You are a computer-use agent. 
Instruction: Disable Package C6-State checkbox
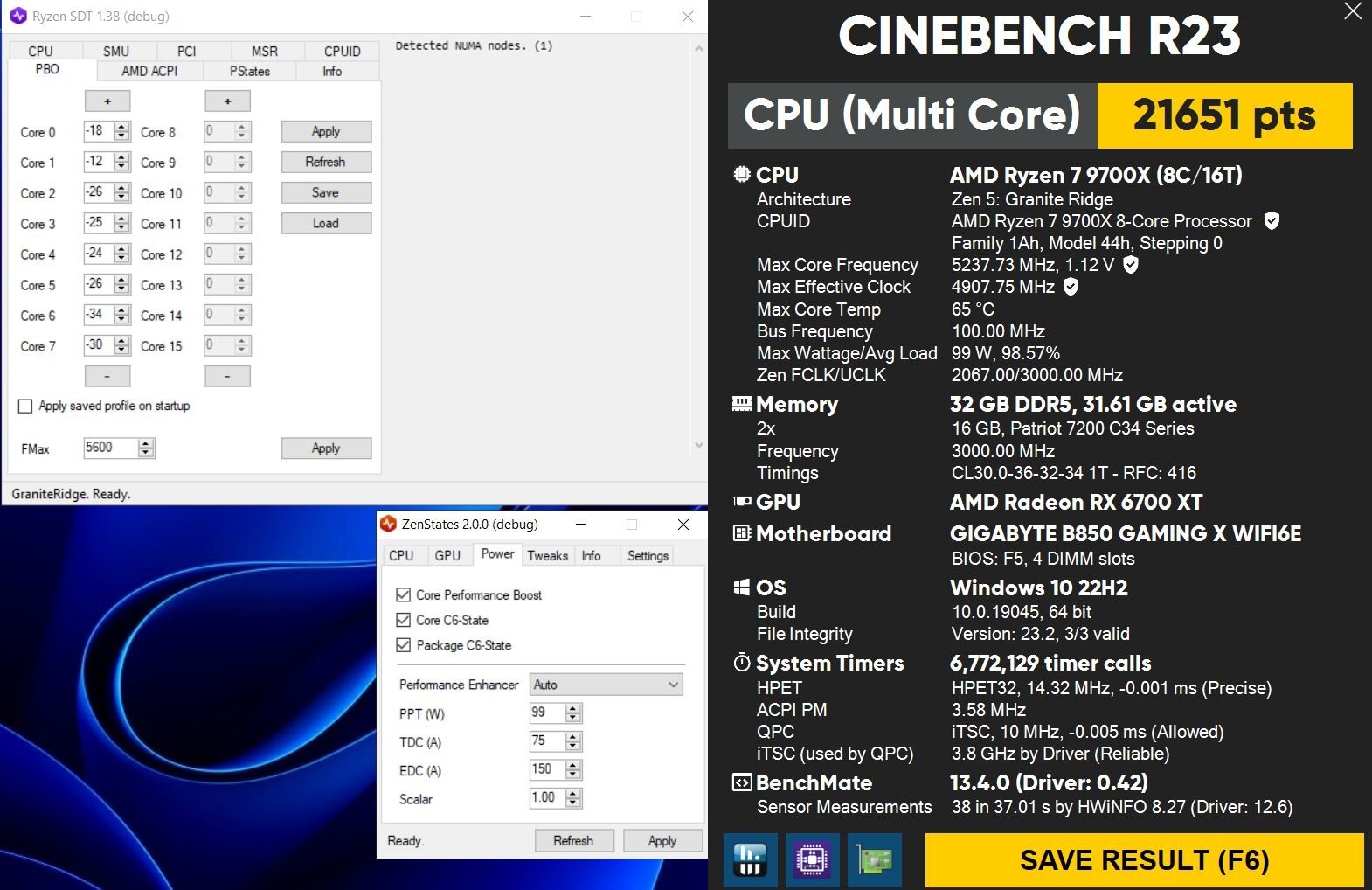(403, 645)
